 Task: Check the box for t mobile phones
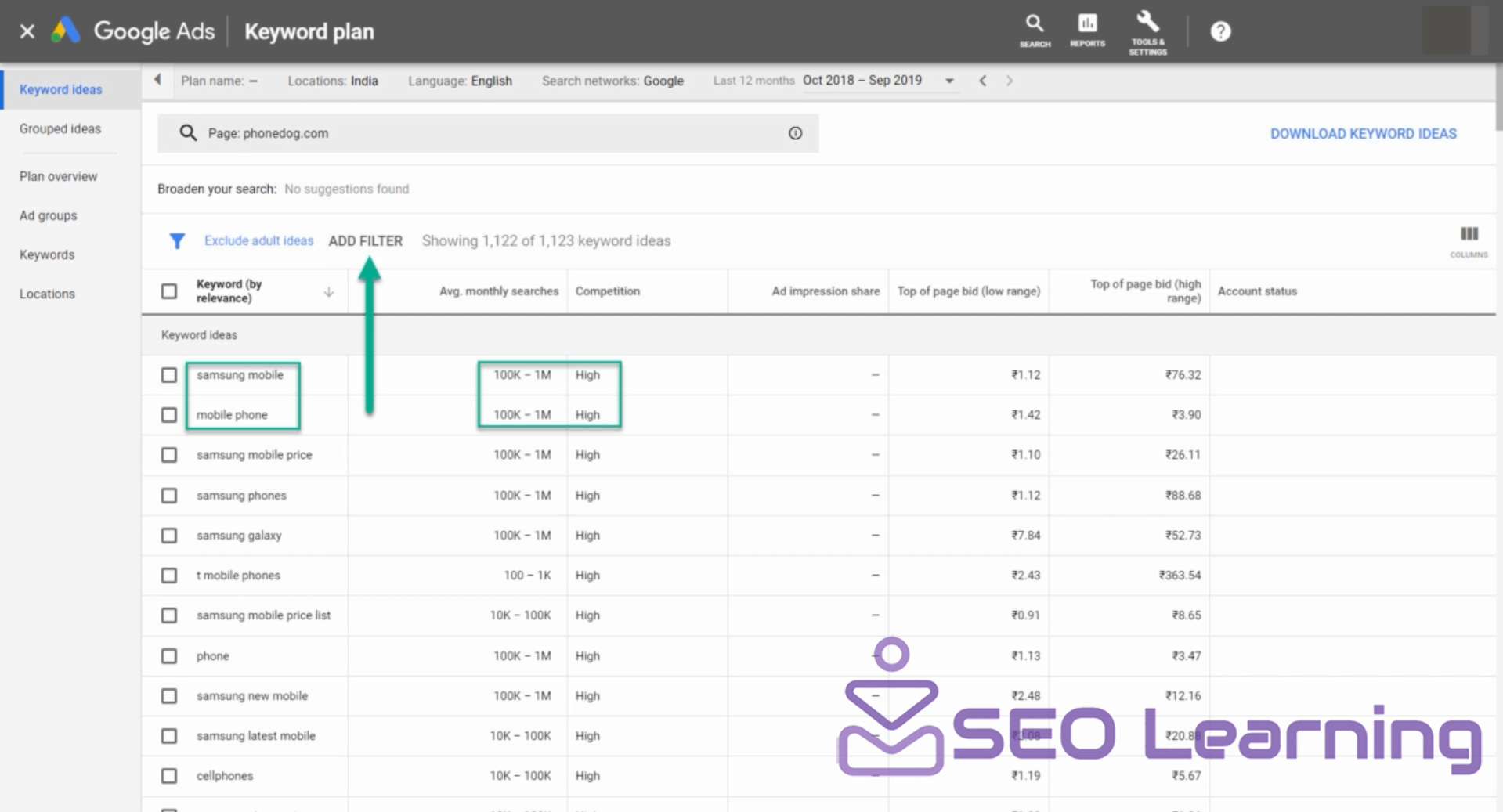[x=169, y=576]
